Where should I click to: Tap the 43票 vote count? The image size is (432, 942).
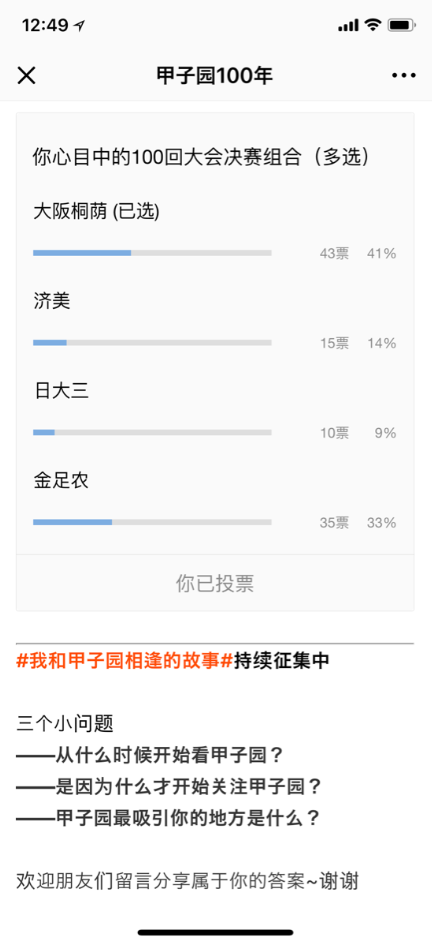334,254
